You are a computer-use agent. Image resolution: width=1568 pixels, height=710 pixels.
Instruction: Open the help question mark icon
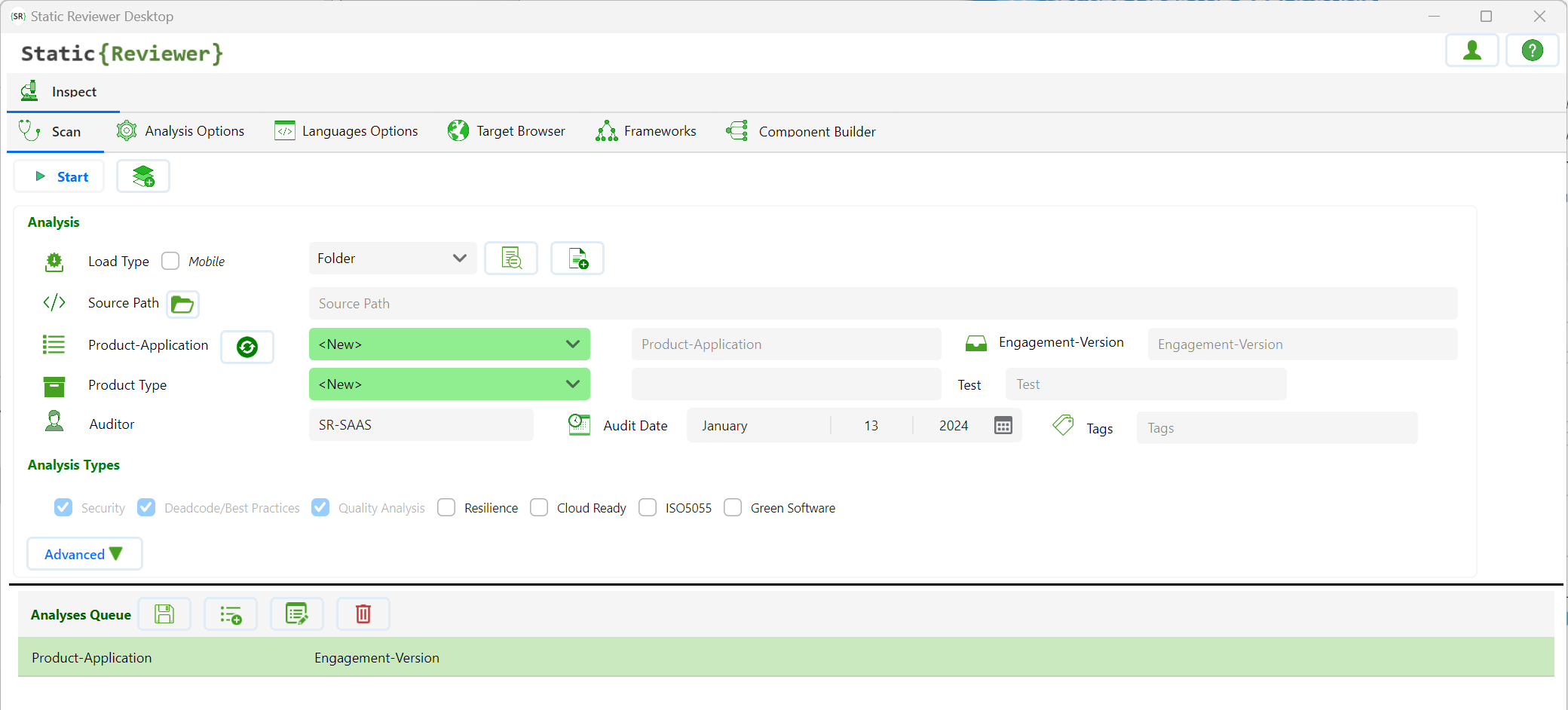1532,50
